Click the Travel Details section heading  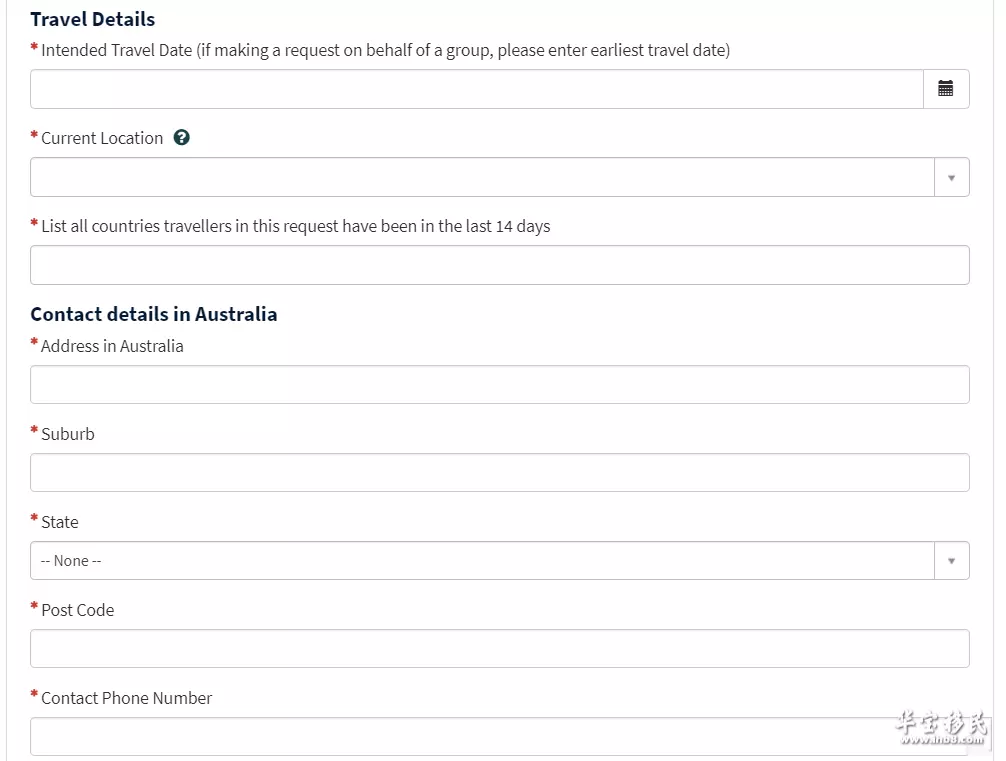point(93,19)
